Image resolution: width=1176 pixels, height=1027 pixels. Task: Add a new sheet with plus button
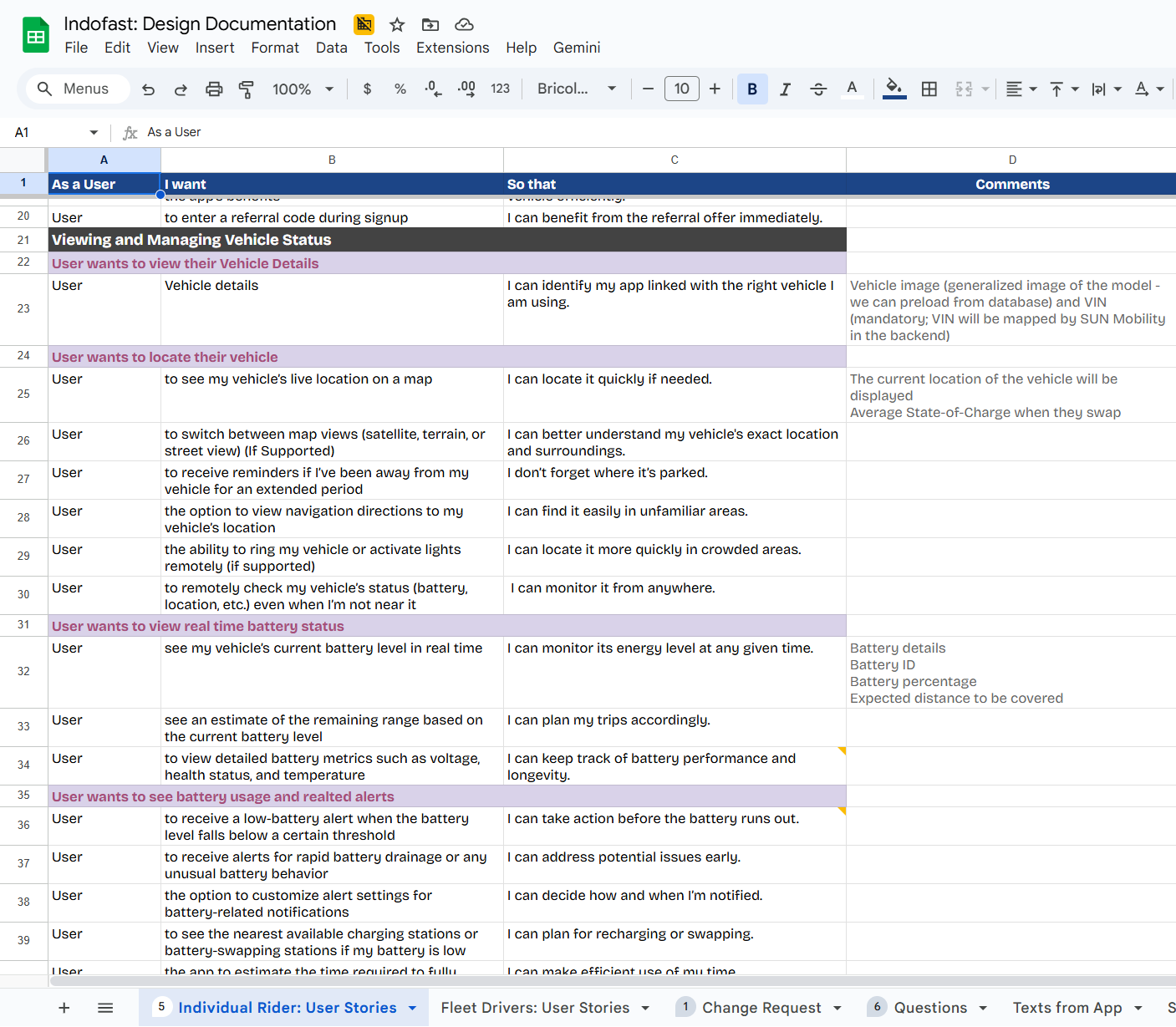[x=64, y=1008]
